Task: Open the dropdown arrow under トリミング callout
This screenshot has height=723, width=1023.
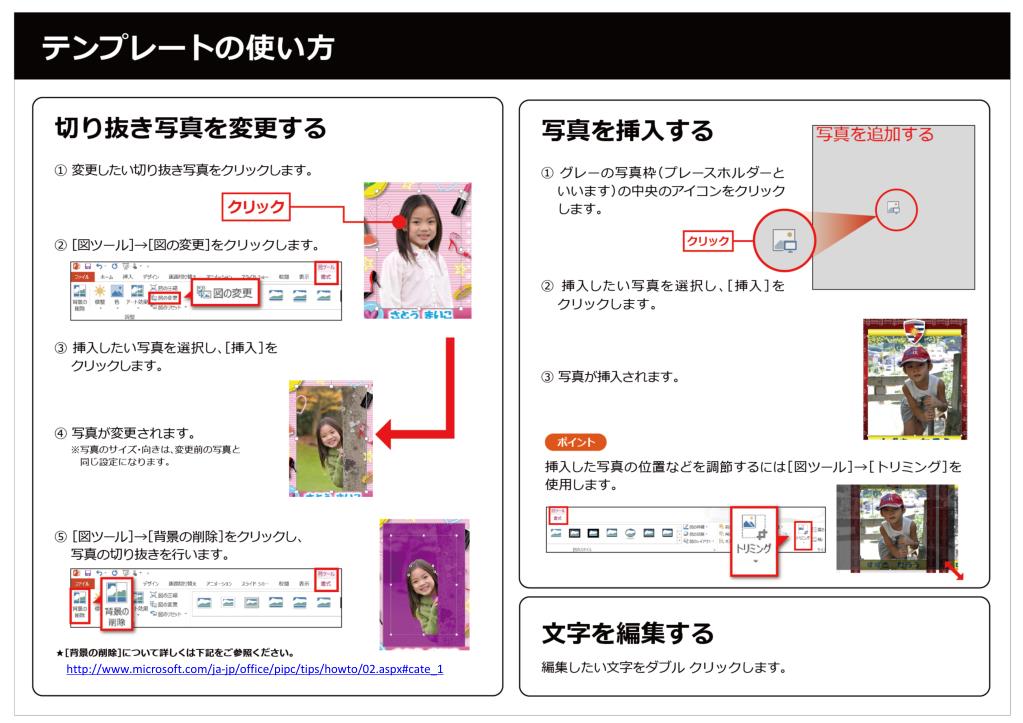Action: [x=756, y=561]
